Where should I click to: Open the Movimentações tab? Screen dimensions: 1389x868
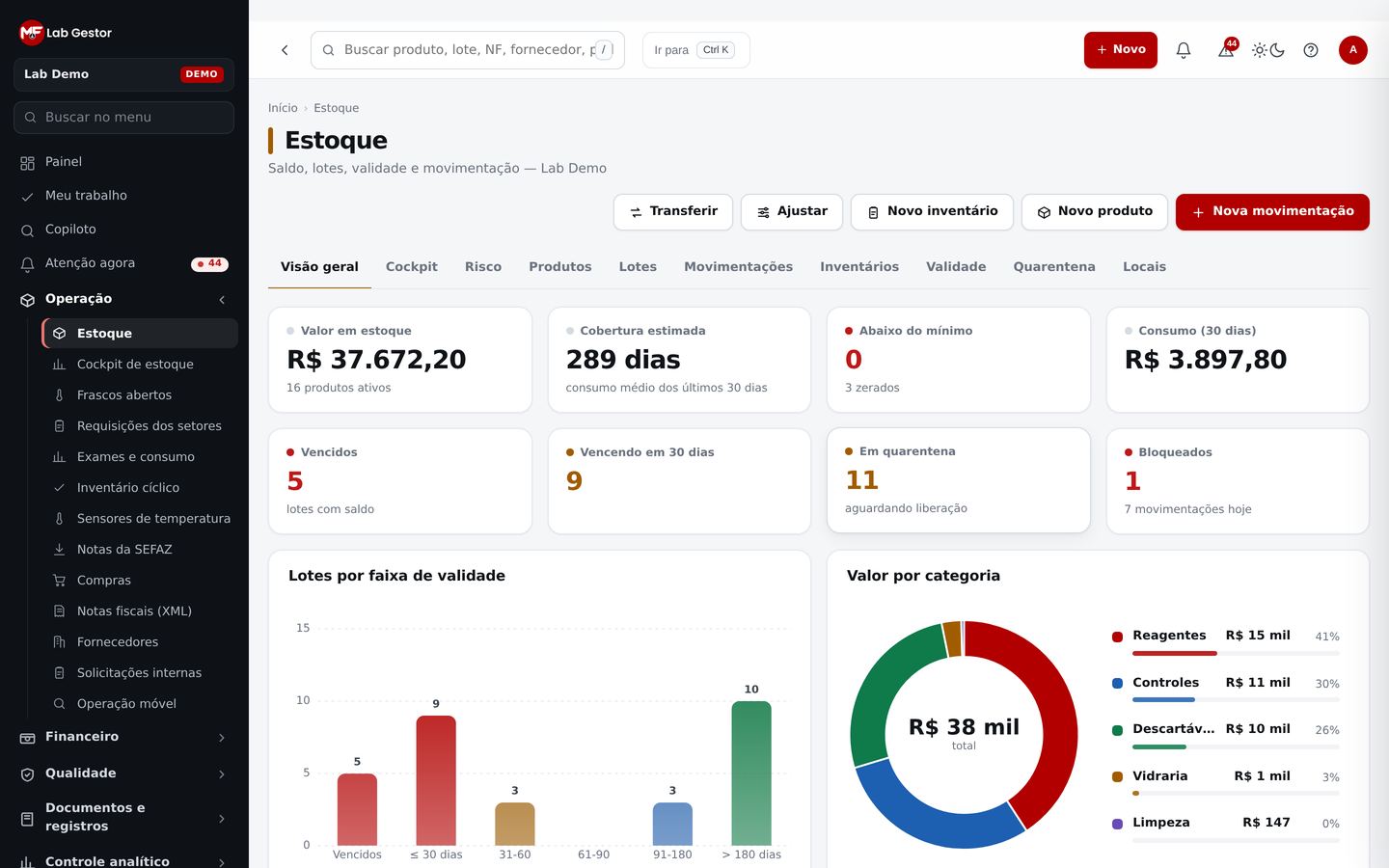[x=738, y=267]
